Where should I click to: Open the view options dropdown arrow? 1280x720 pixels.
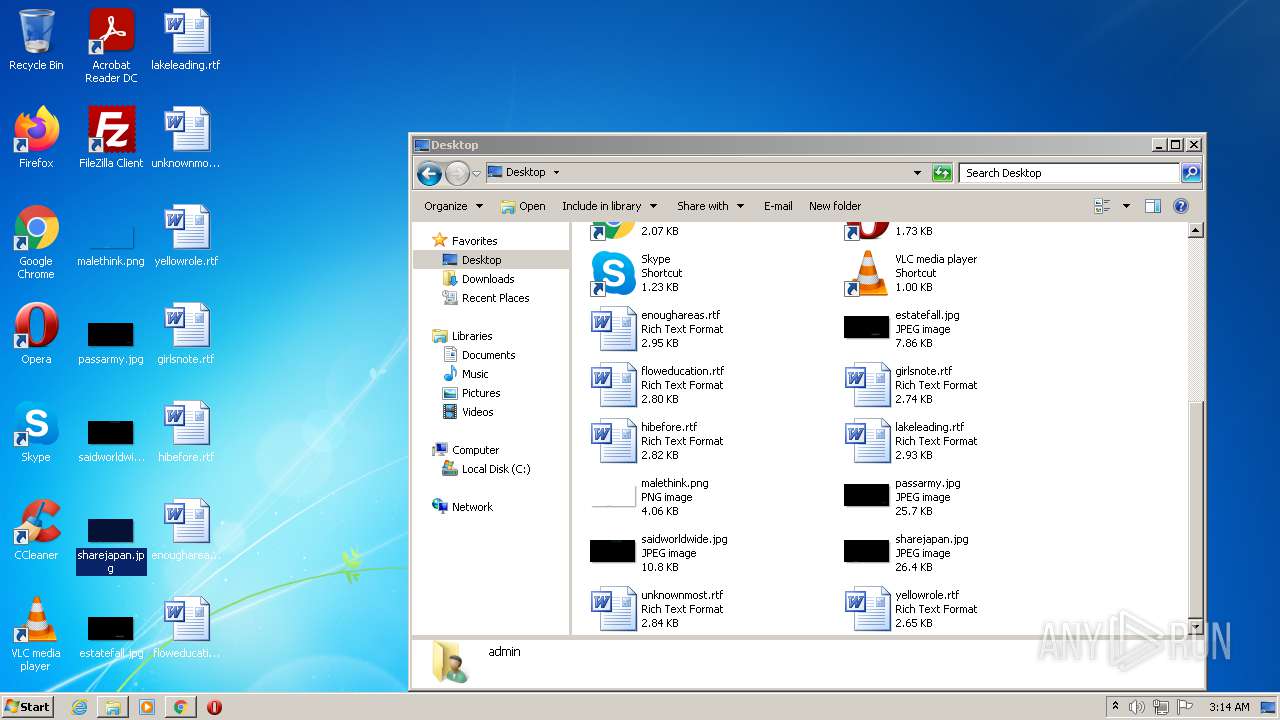tap(1126, 206)
